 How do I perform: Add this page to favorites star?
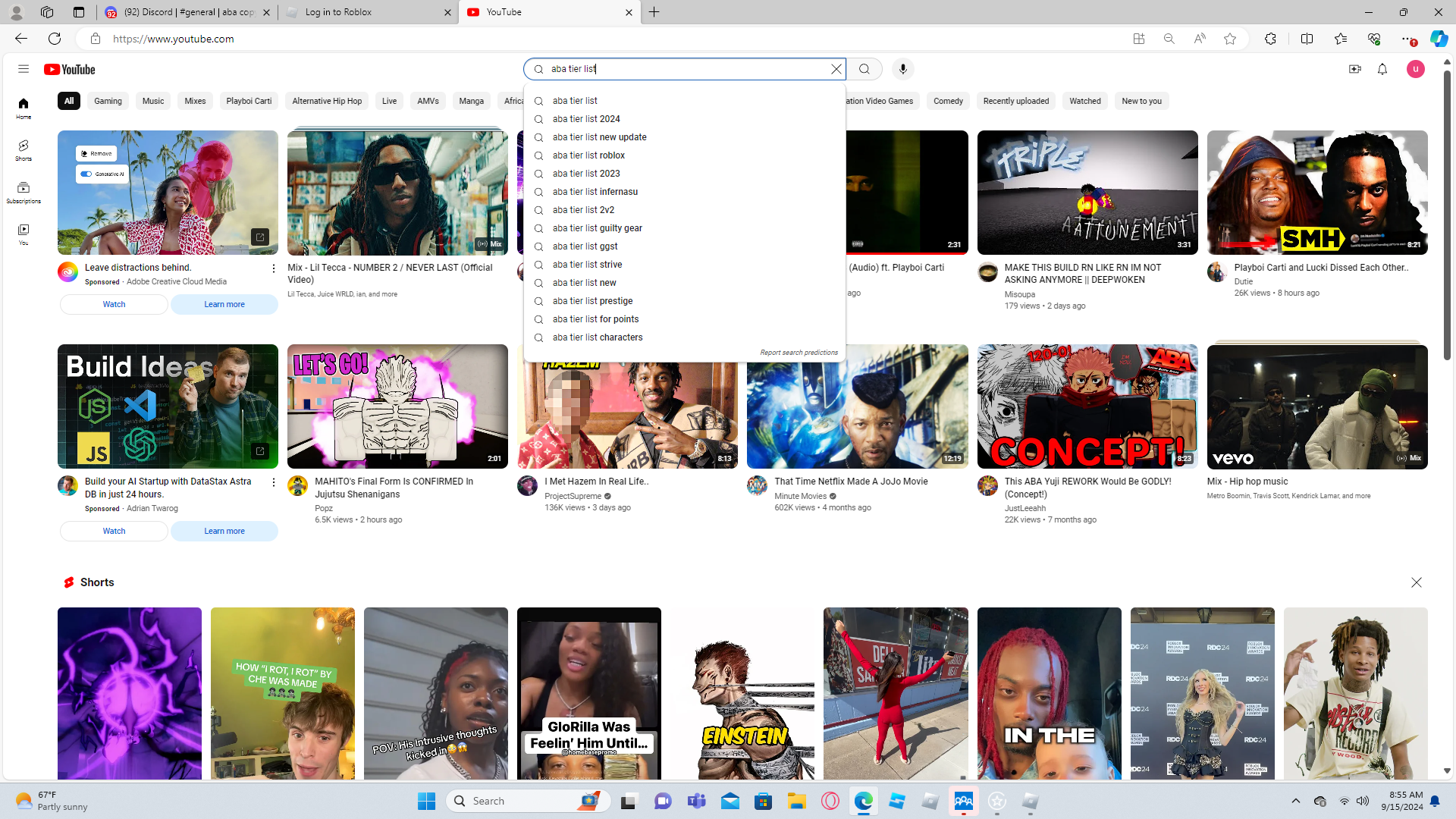(1230, 39)
